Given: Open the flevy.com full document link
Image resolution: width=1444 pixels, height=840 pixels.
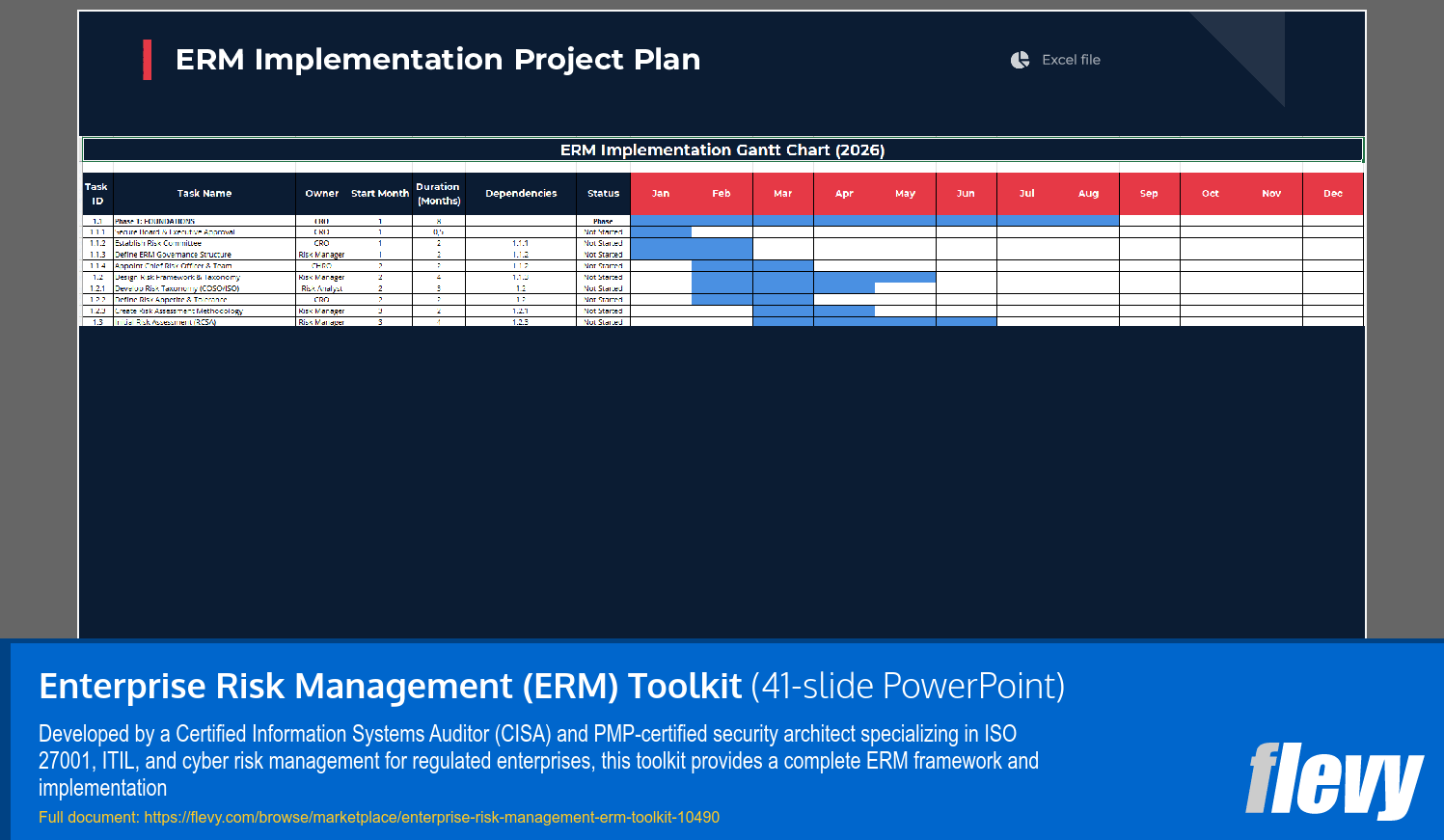Looking at the screenshot, I should [x=430, y=817].
